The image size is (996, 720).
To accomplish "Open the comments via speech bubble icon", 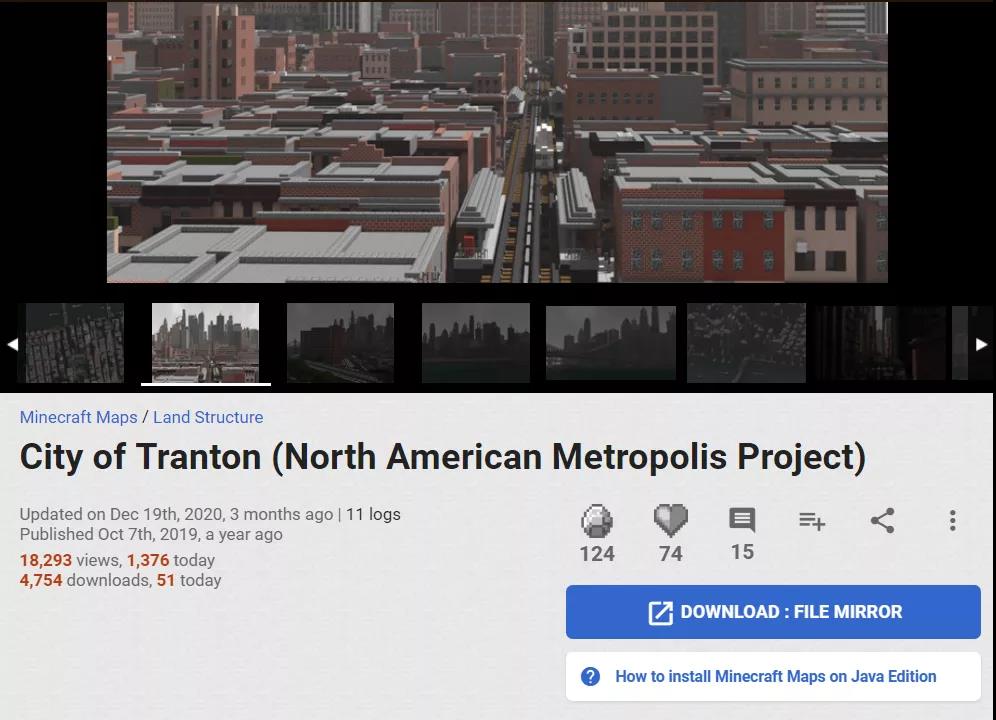I will pyautogui.click(x=742, y=520).
